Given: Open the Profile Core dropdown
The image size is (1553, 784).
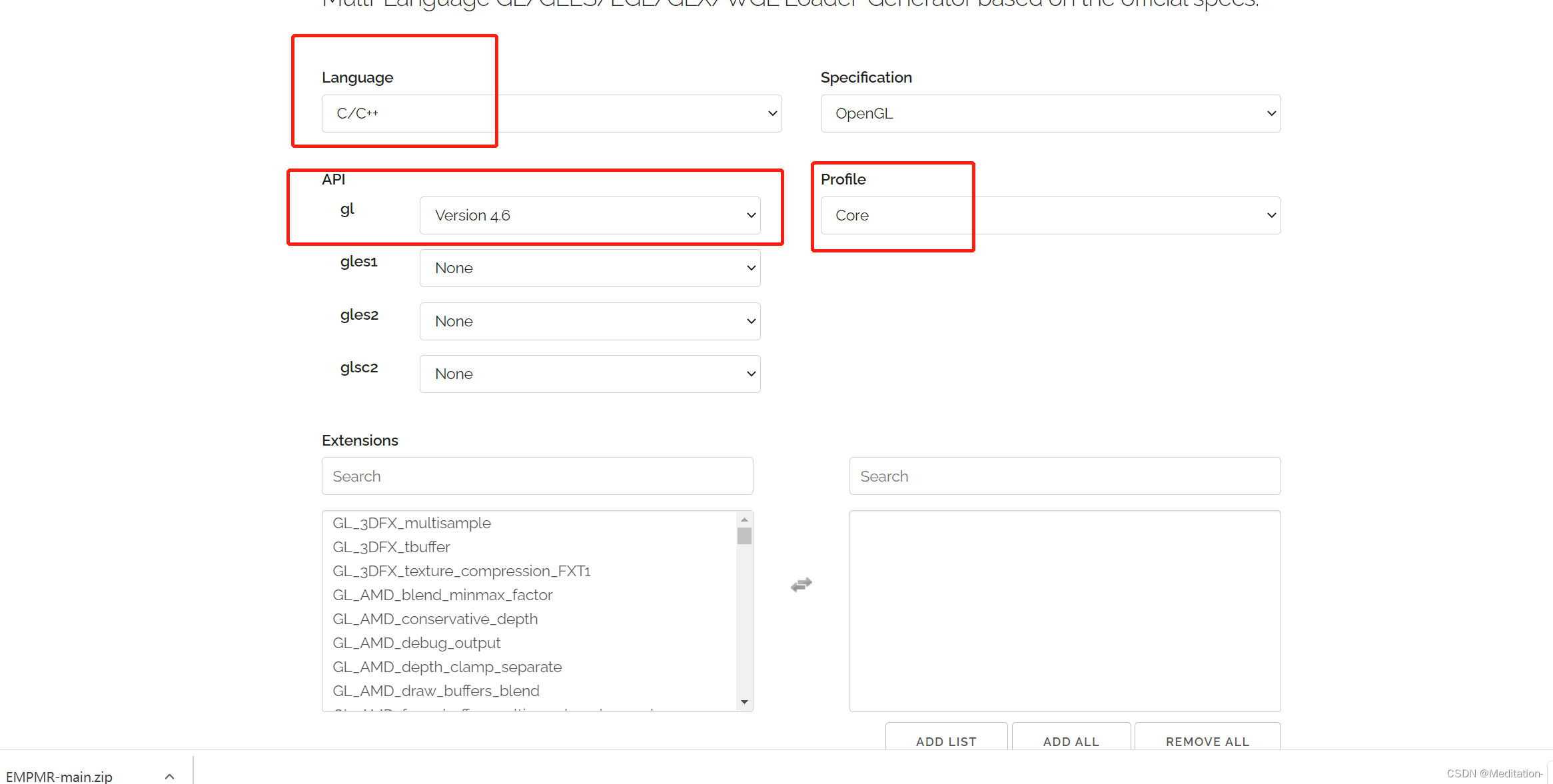Looking at the screenshot, I should pos(1048,215).
